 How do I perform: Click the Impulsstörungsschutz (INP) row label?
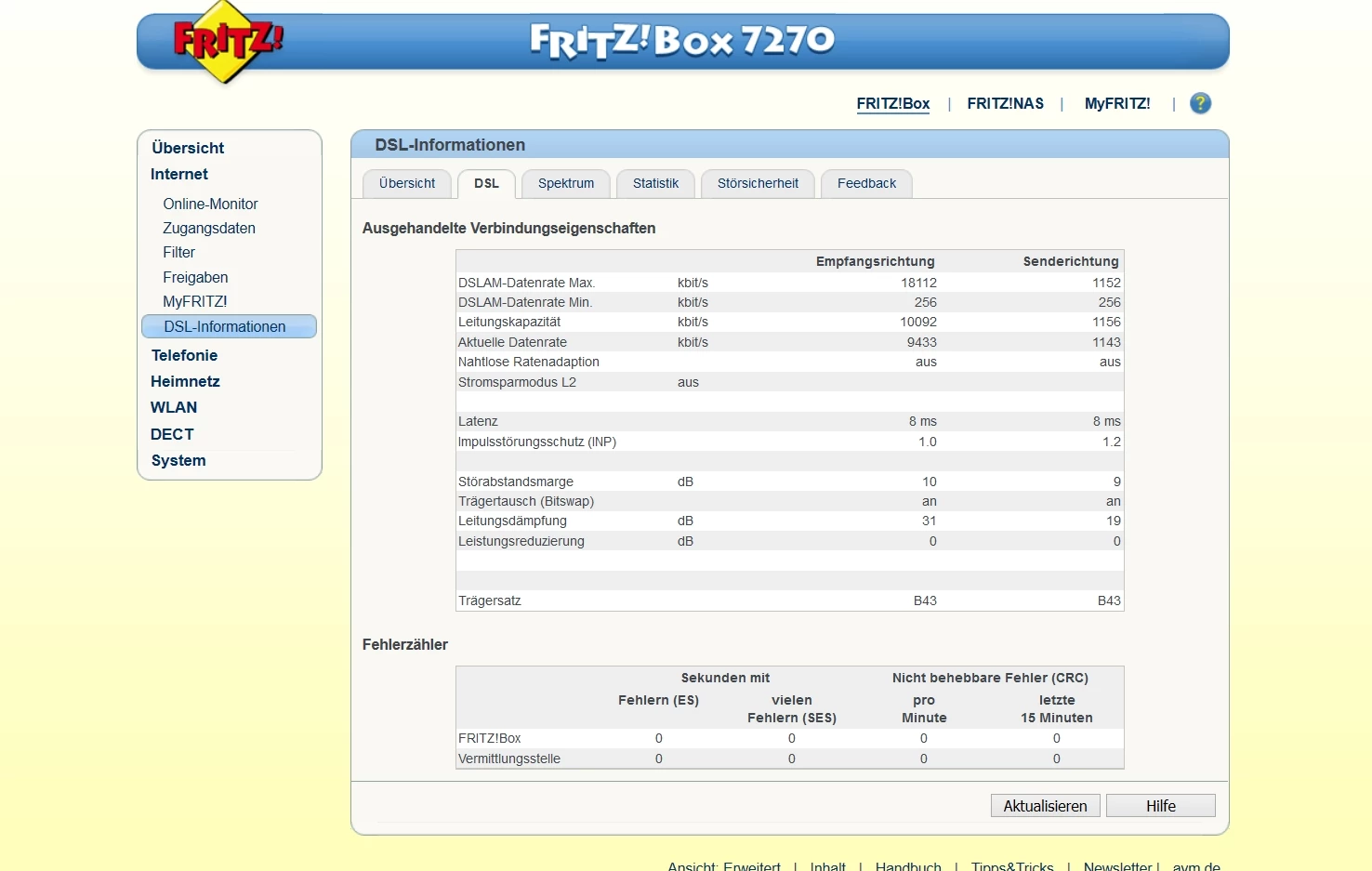tap(537, 442)
